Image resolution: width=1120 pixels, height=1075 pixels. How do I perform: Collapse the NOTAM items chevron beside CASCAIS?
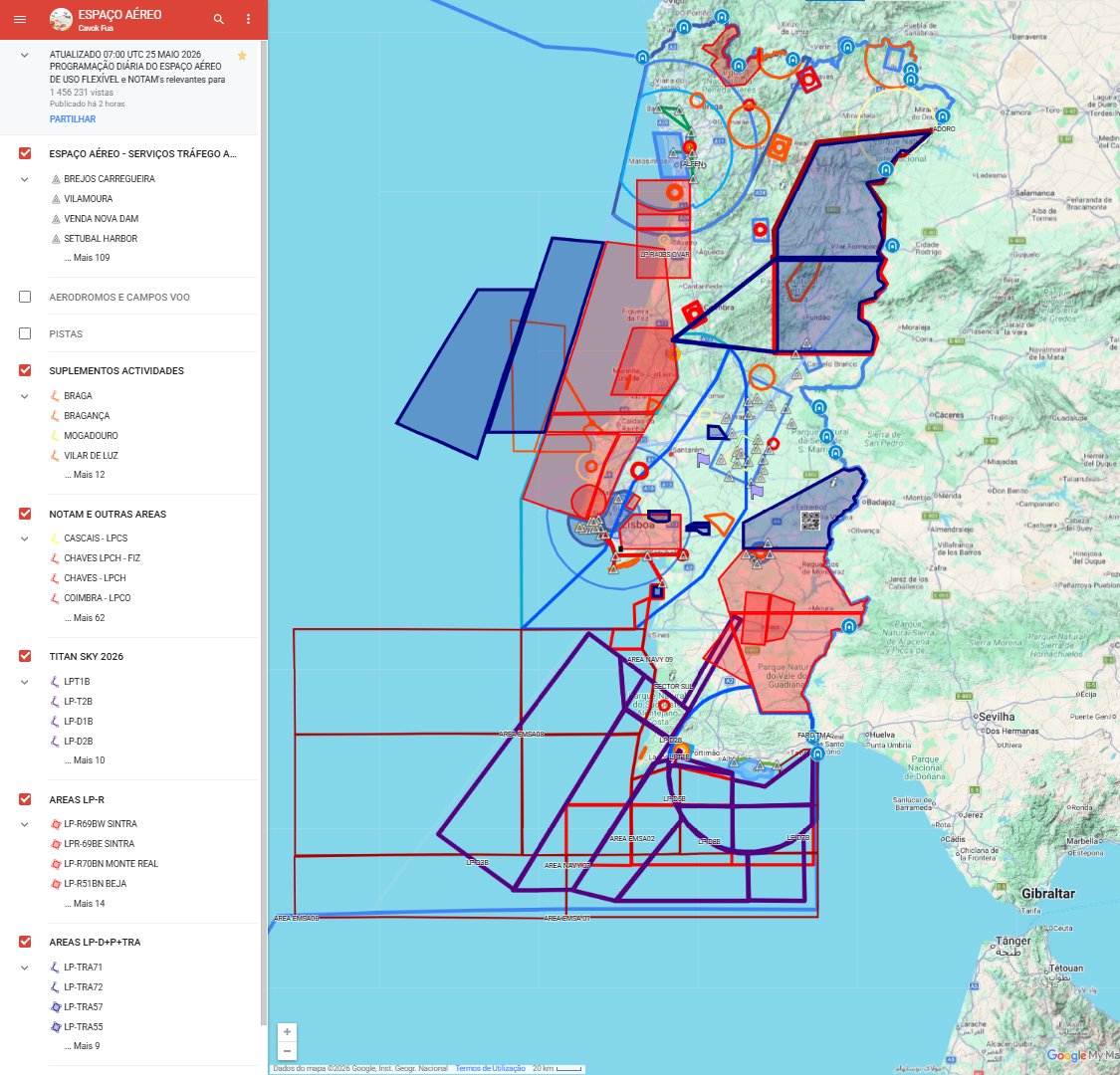pos(24,538)
